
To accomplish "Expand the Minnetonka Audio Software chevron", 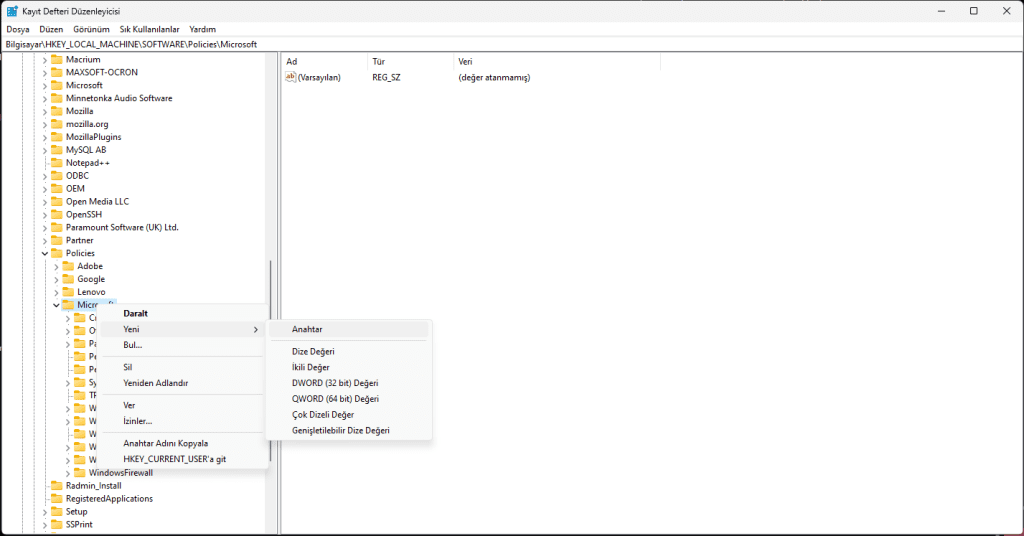I will click(x=45, y=99).
